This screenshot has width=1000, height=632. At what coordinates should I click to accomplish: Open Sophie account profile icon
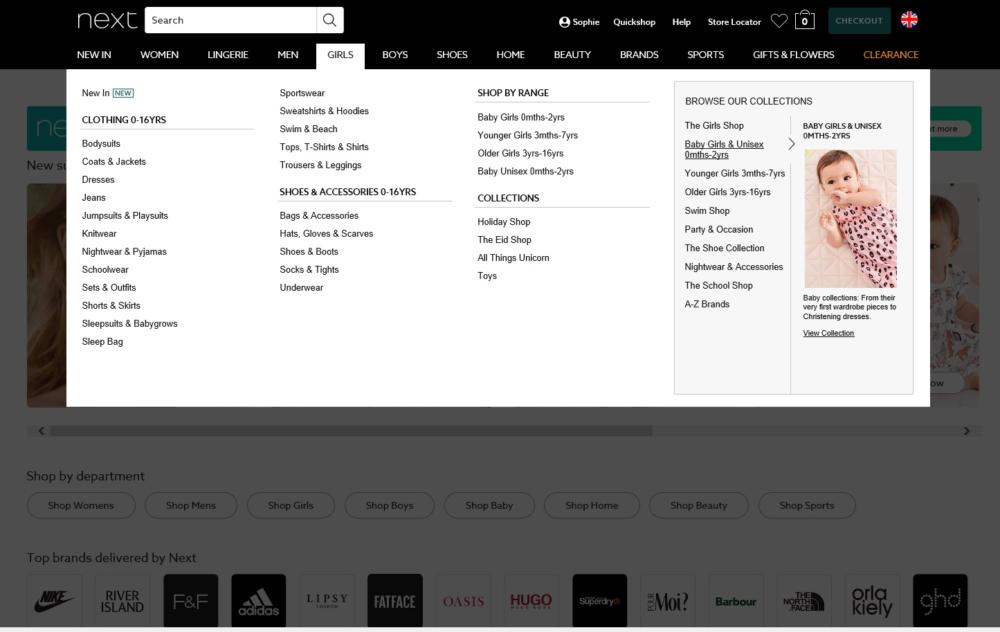(x=565, y=22)
